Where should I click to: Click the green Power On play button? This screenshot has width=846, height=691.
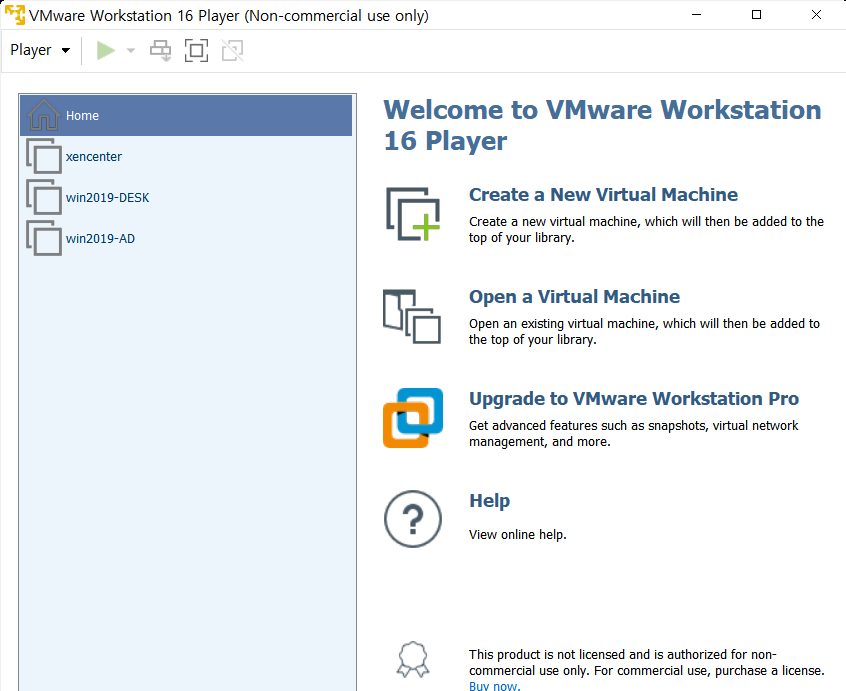106,51
